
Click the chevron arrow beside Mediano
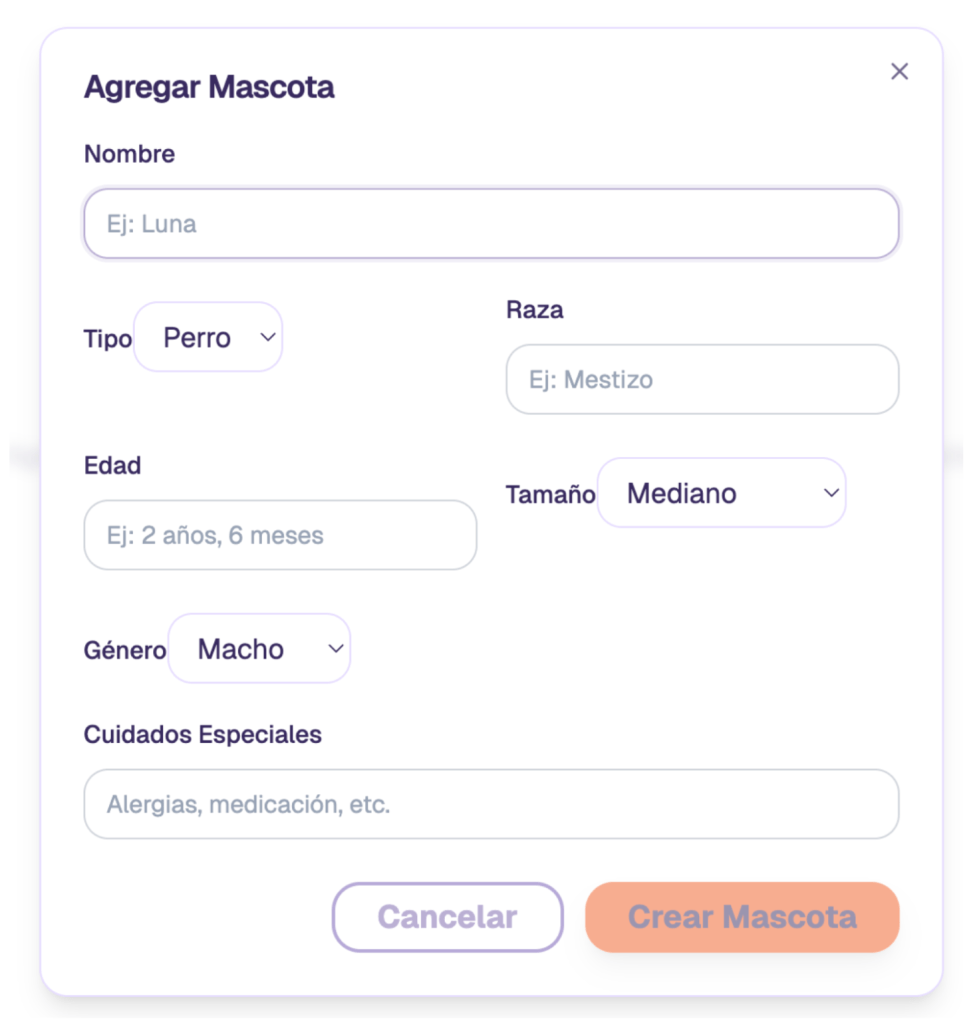point(830,493)
